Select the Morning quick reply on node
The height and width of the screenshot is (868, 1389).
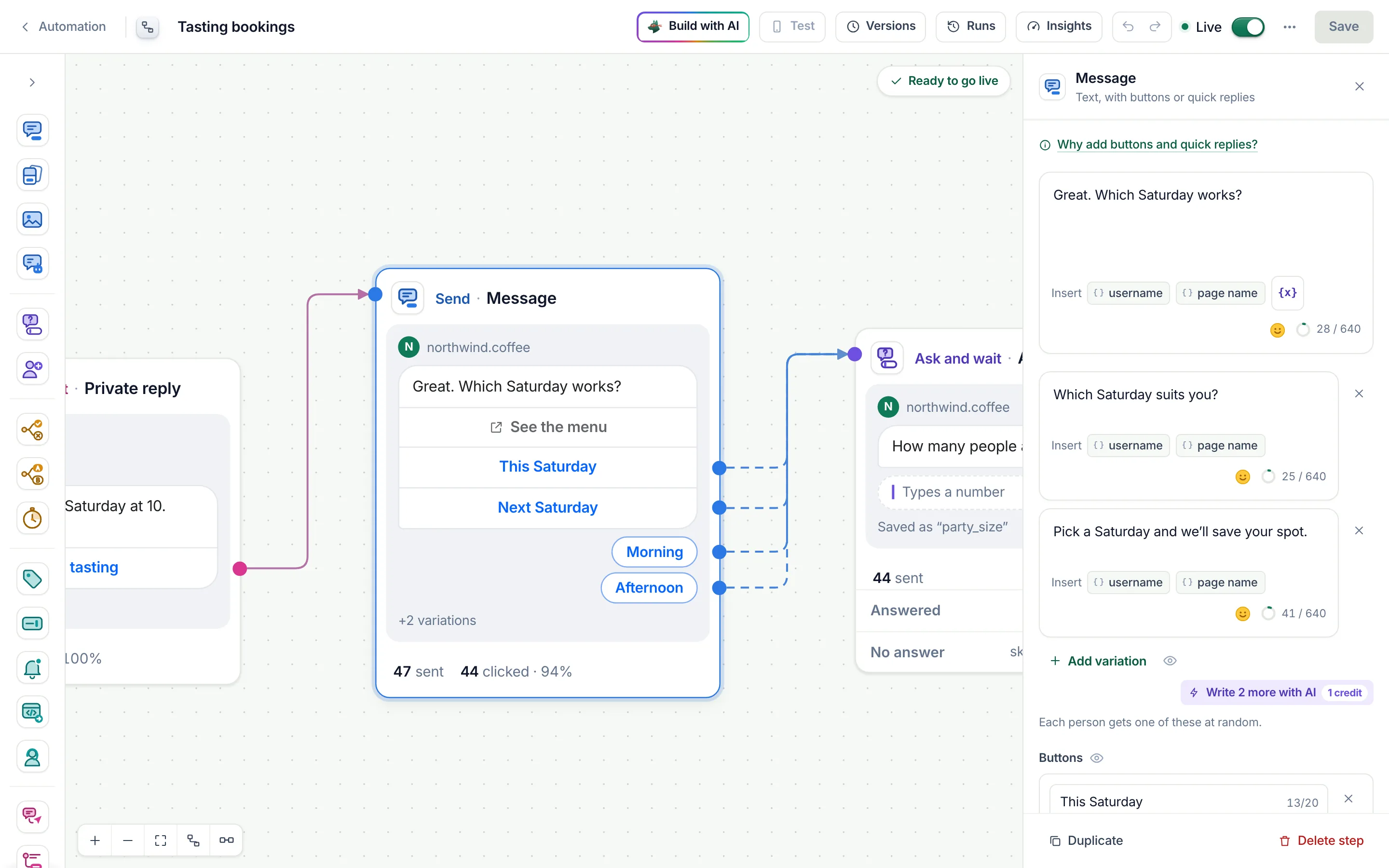[654, 552]
